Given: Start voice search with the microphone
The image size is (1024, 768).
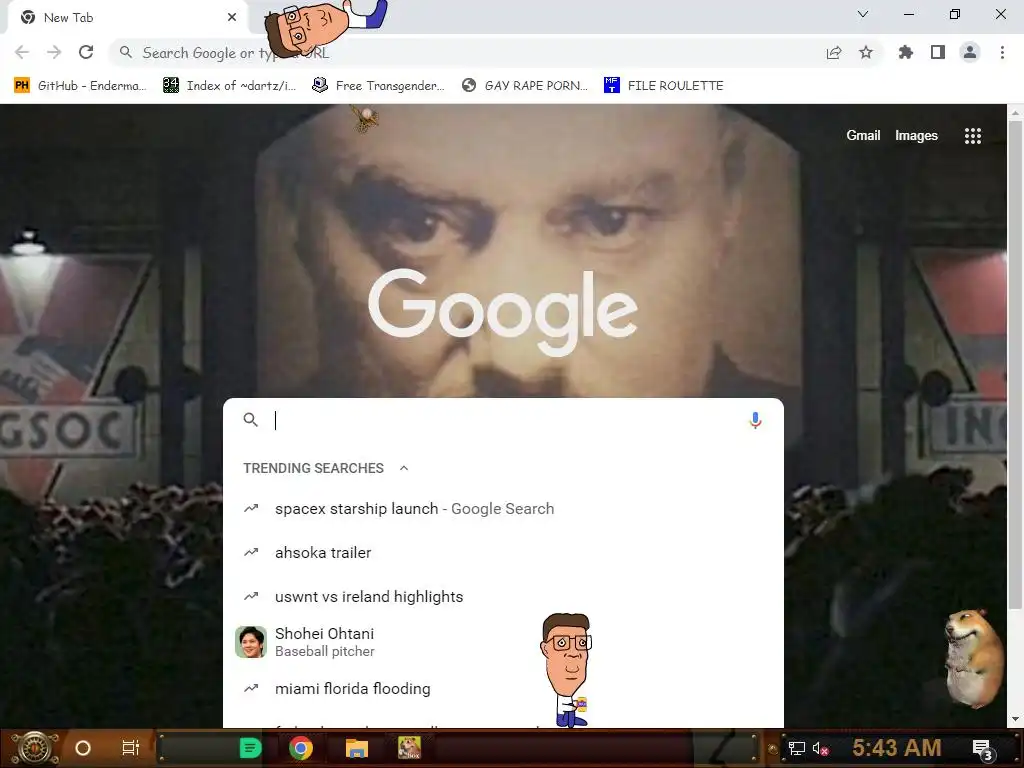Looking at the screenshot, I should (756, 420).
